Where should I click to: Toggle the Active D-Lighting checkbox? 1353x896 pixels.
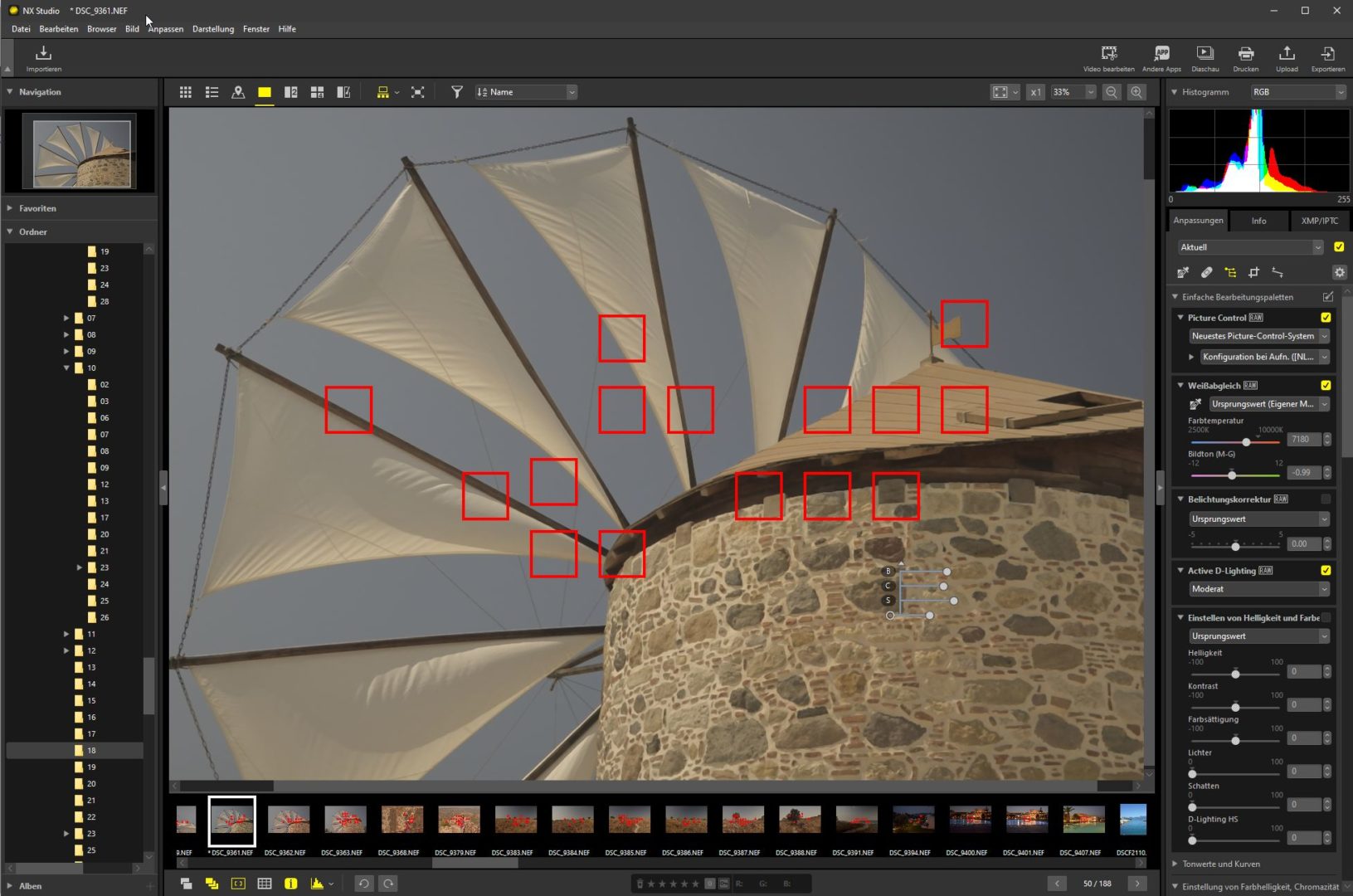(x=1325, y=570)
